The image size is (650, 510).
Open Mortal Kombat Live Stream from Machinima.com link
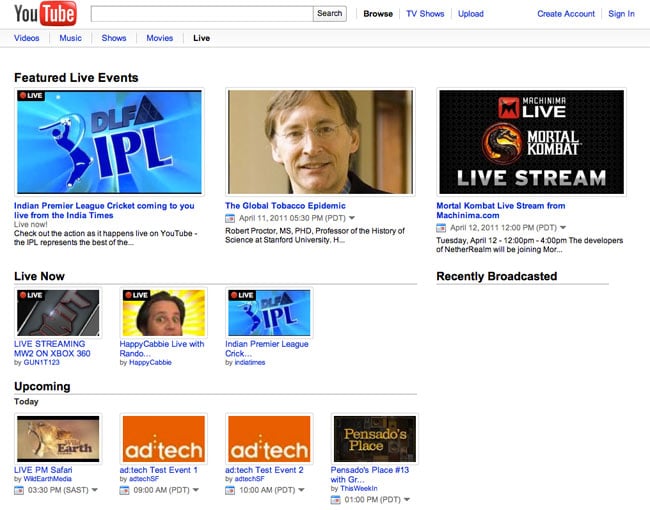click(501, 210)
